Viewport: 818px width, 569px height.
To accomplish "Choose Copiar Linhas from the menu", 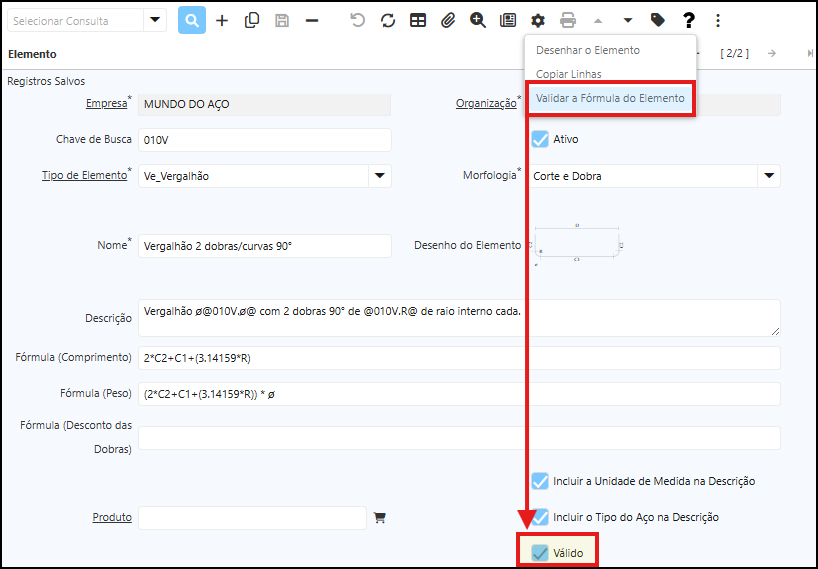I will pyautogui.click(x=568, y=74).
